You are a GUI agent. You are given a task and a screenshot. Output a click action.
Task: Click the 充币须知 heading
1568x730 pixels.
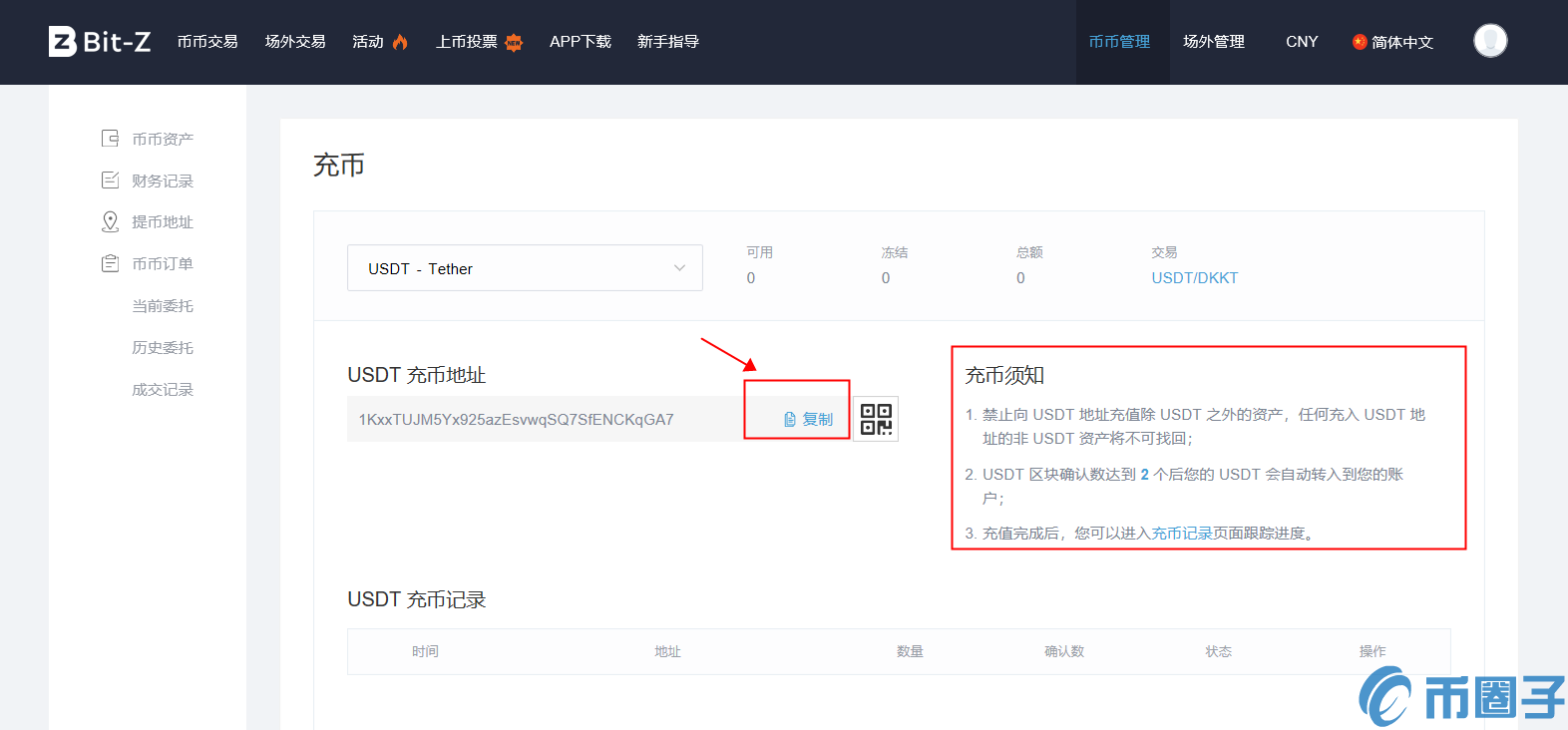1003,375
